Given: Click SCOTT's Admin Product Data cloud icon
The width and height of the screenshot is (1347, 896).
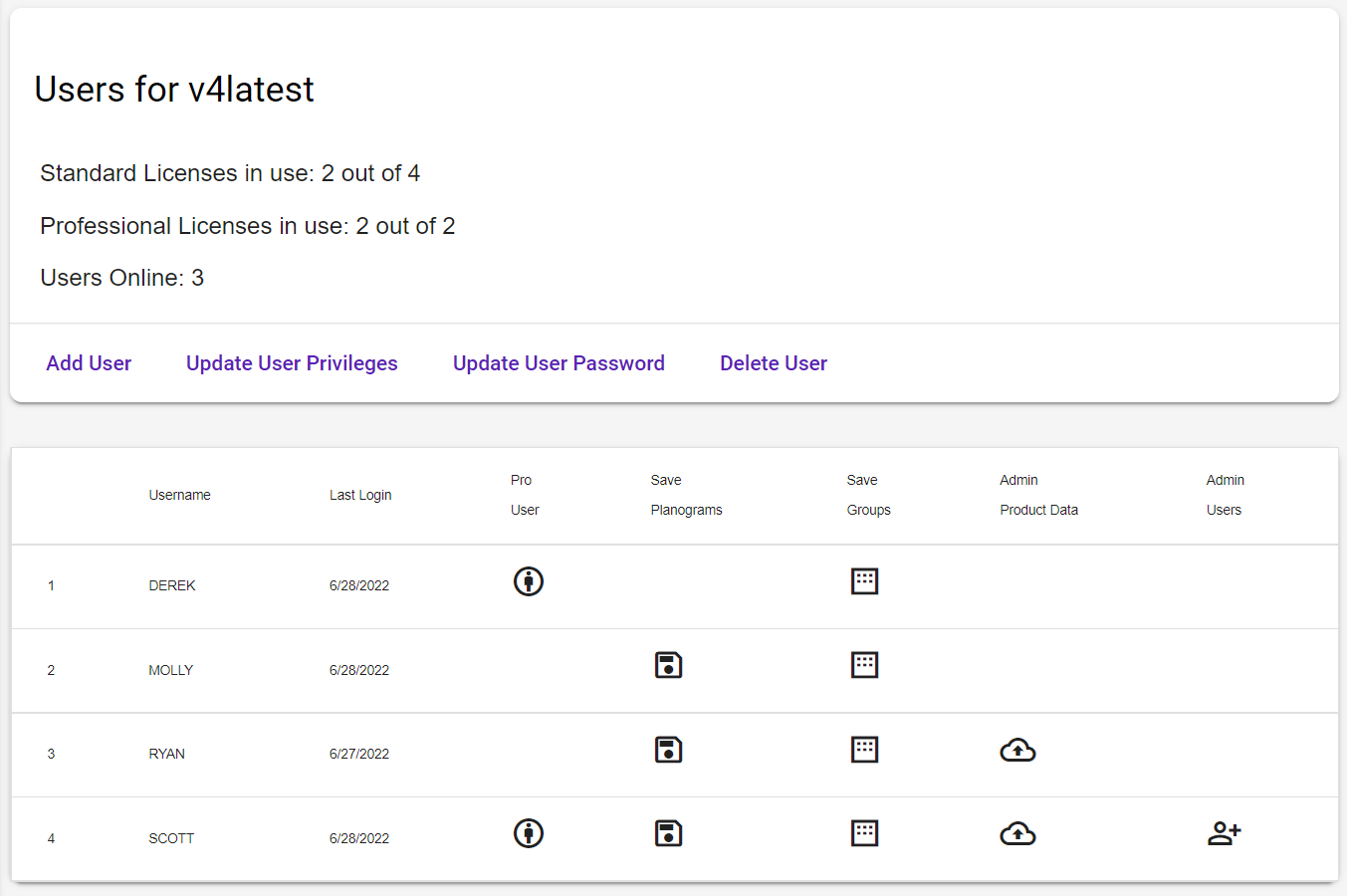Looking at the screenshot, I should [x=1017, y=833].
